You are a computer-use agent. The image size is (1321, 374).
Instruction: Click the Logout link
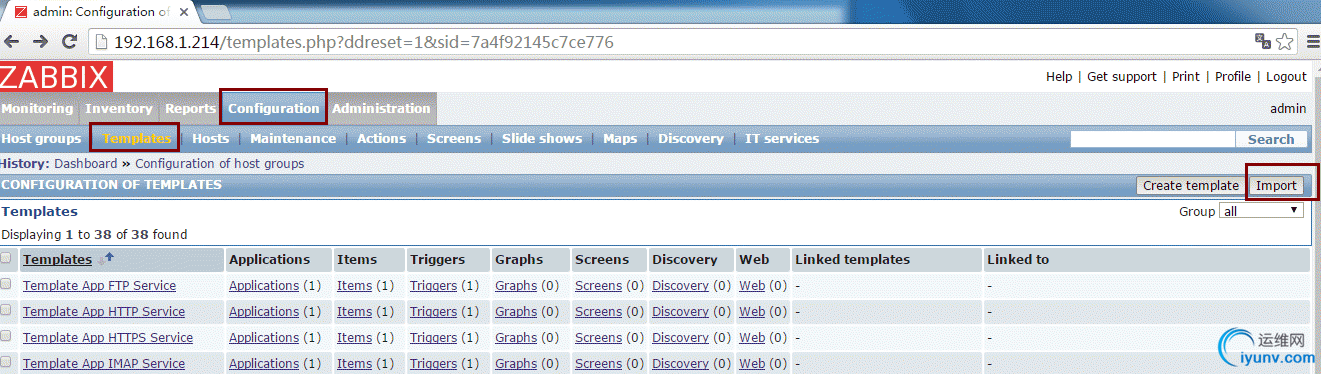[x=1286, y=76]
